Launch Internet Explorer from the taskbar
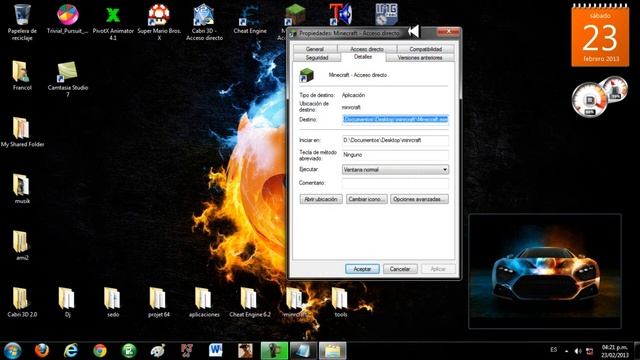 point(71,350)
